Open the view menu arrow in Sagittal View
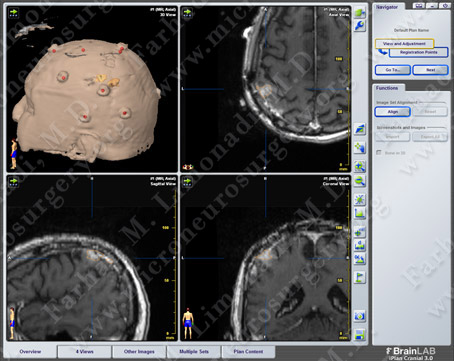Viewport: 454px width, 361px height. coord(14,182)
